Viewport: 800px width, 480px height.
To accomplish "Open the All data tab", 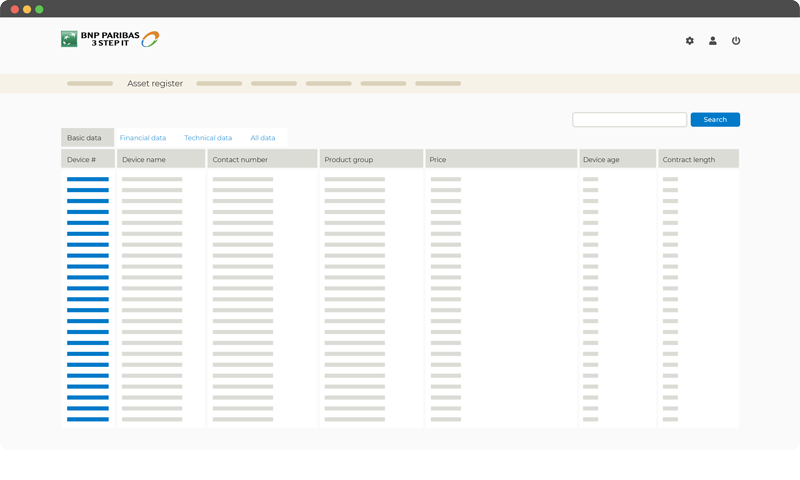I will coord(262,138).
